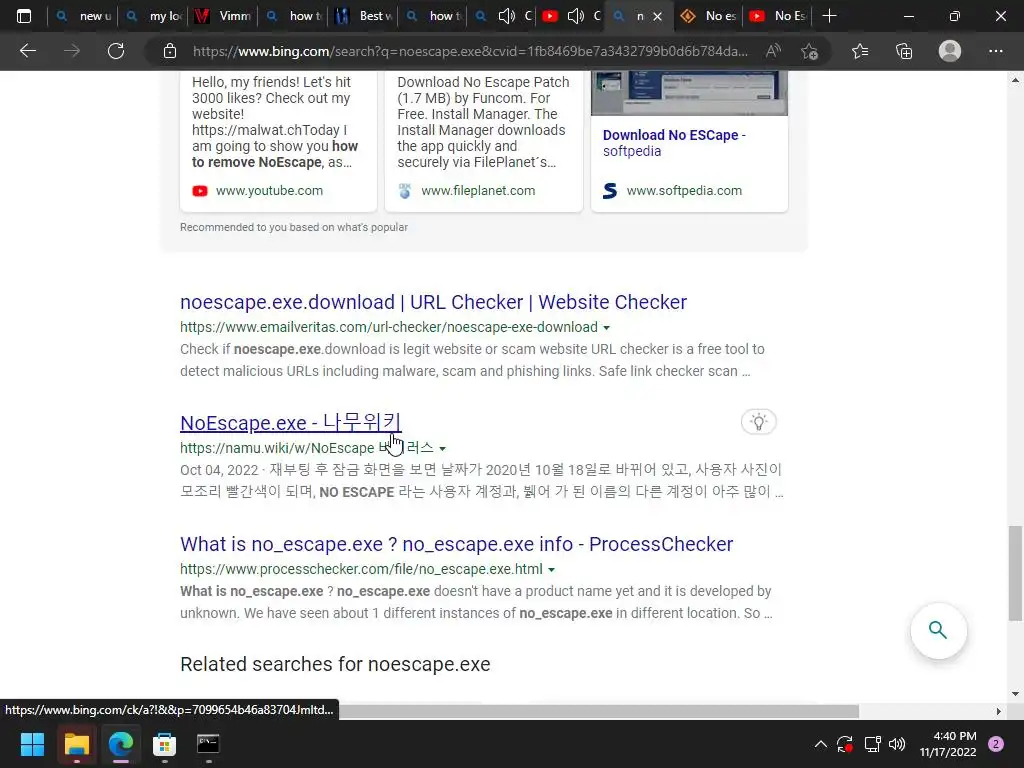Switch to the last YouTube "No Es" tab

[778, 16]
